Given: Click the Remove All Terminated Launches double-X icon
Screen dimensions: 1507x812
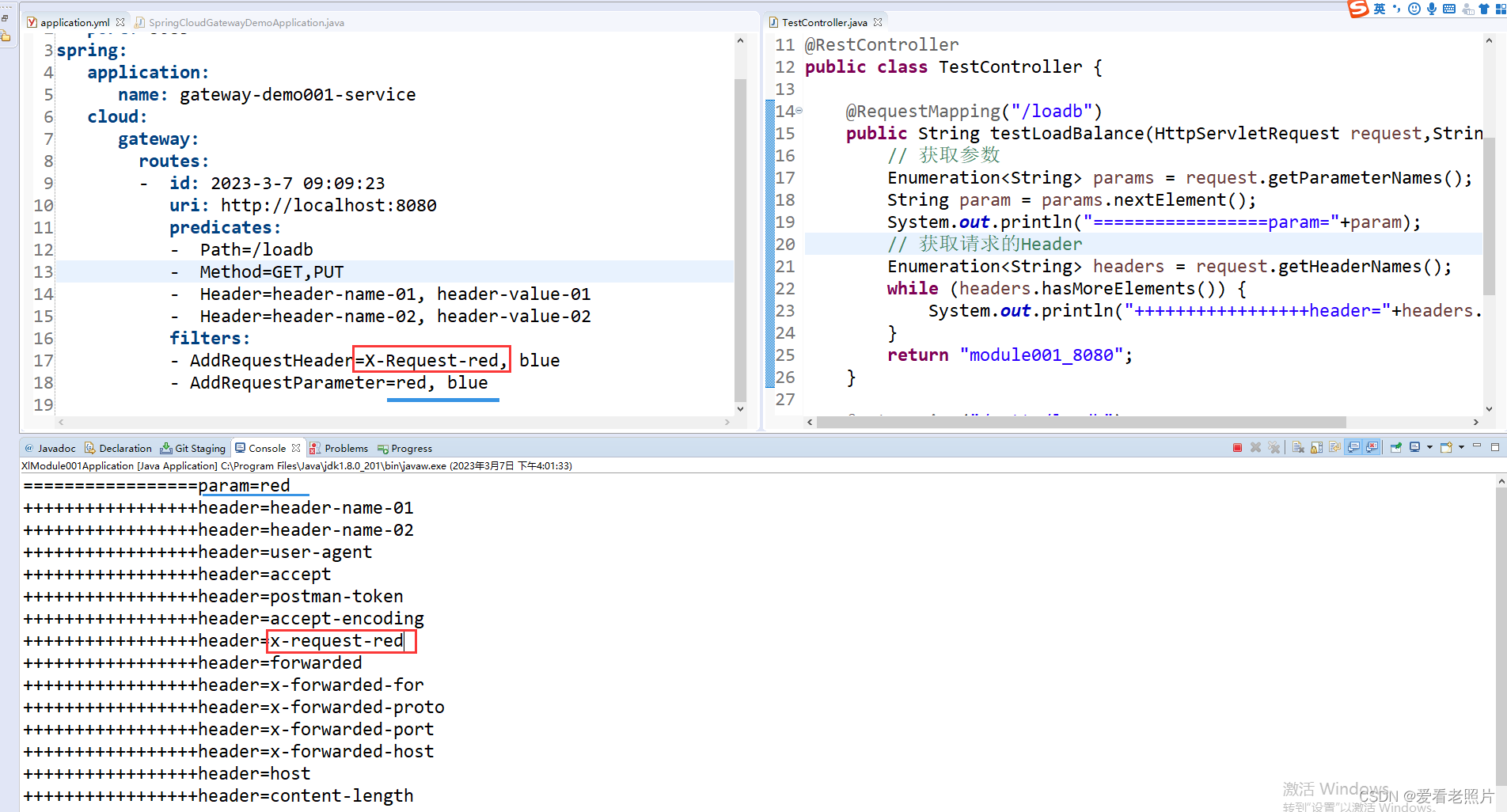Looking at the screenshot, I should pyautogui.click(x=1274, y=447).
